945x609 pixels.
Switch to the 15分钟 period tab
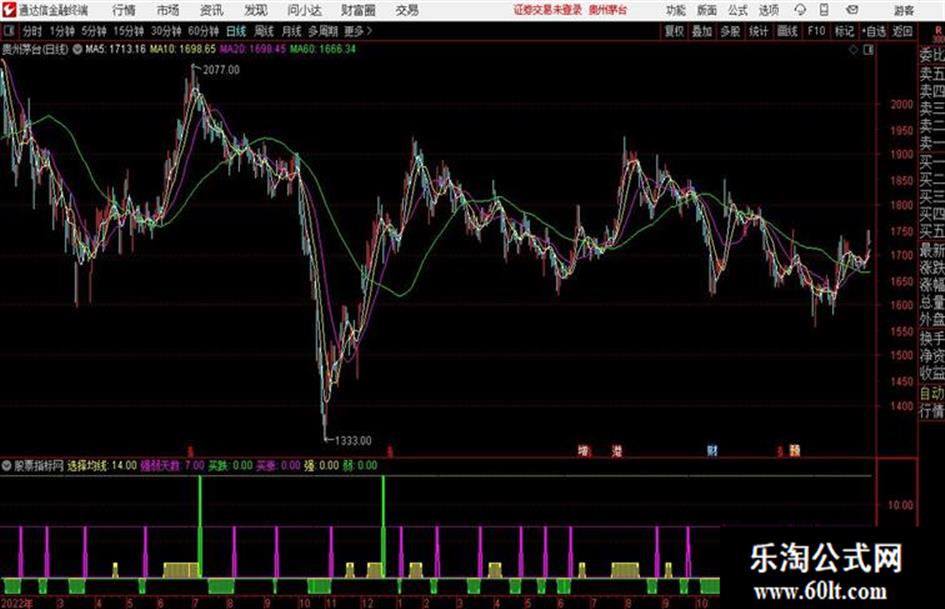pos(129,31)
